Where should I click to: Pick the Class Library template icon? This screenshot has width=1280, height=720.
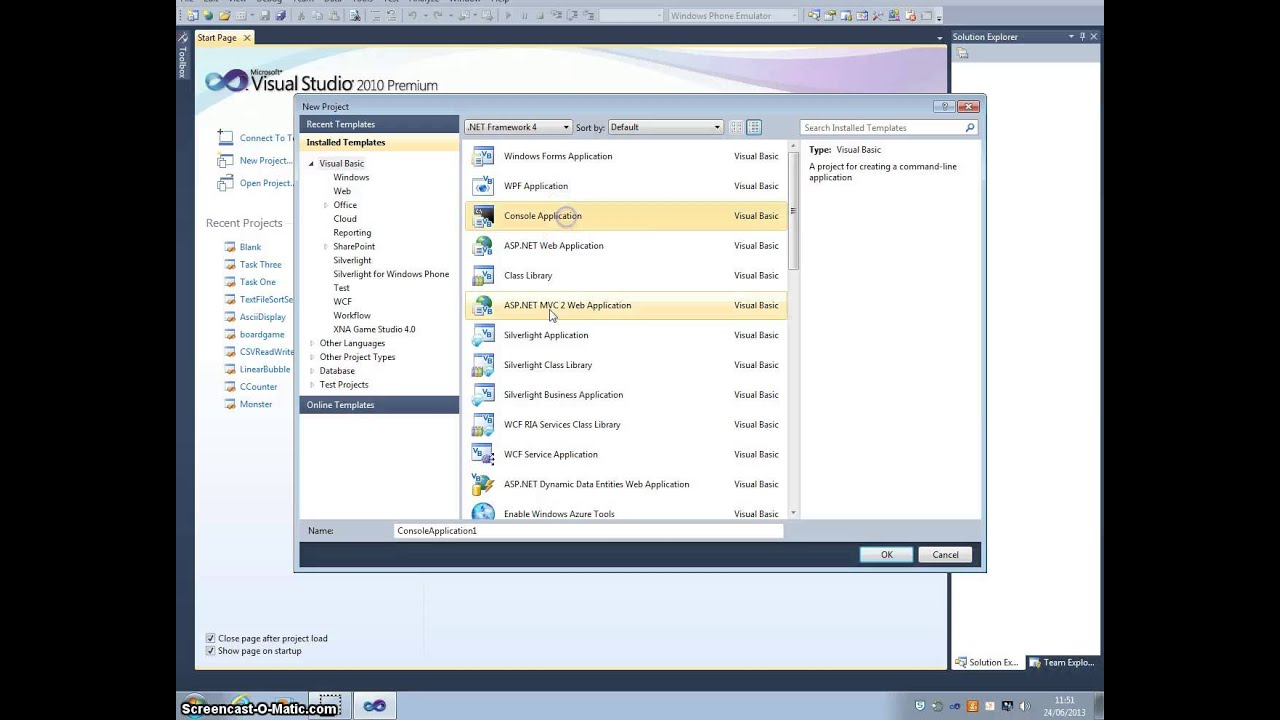(x=483, y=276)
